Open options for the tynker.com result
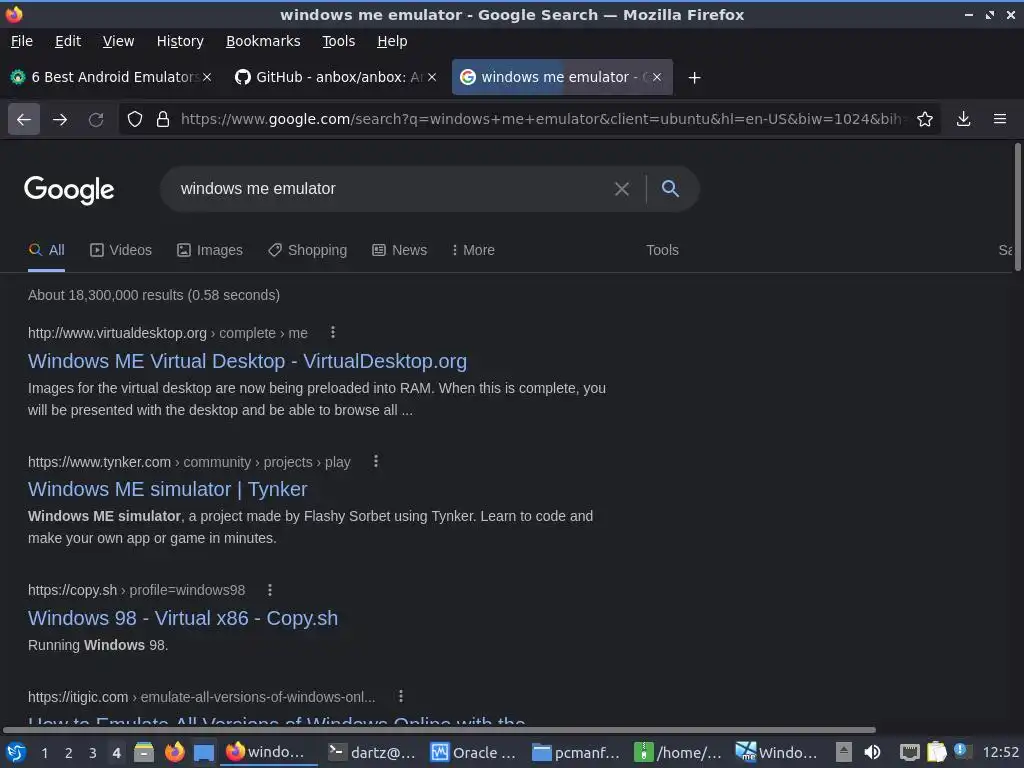The height and width of the screenshot is (768, 1024). coord(376,462)
